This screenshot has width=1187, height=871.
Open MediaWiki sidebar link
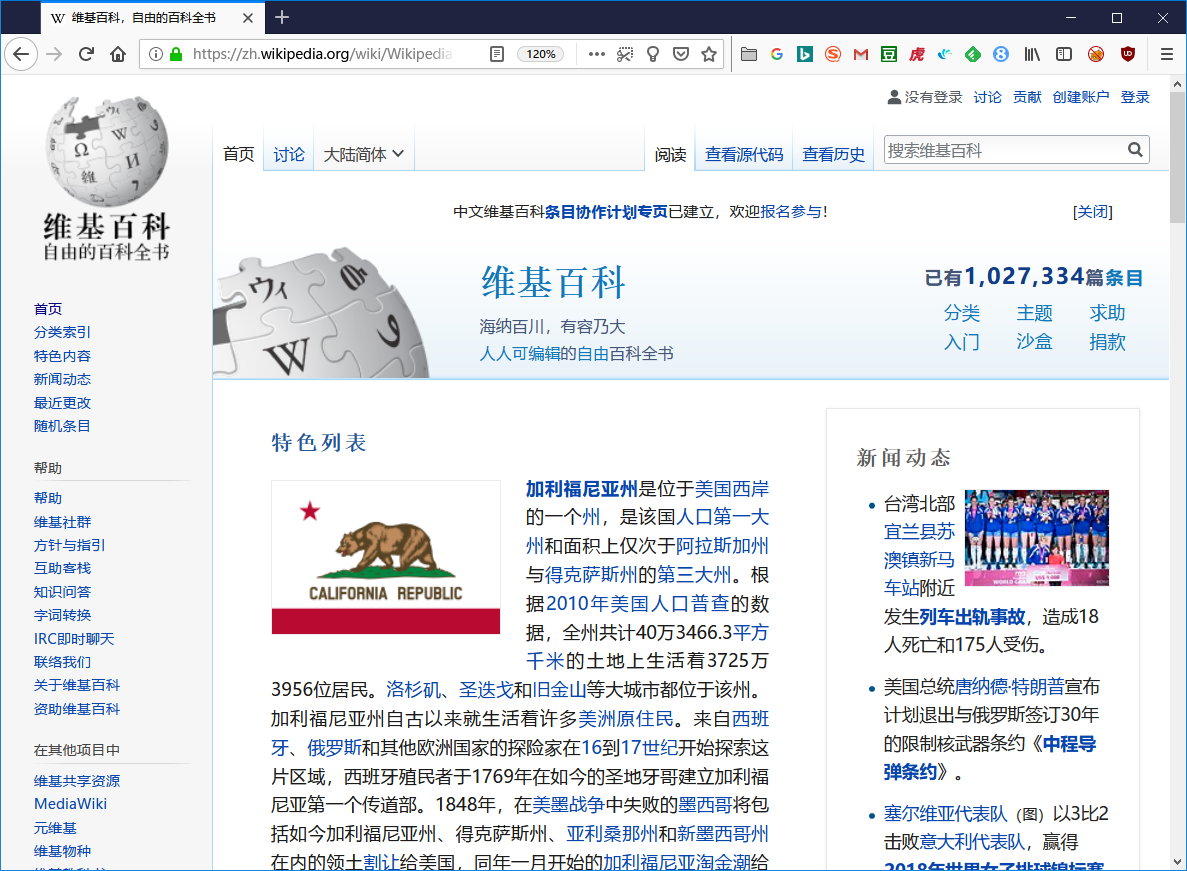[70, 804]
